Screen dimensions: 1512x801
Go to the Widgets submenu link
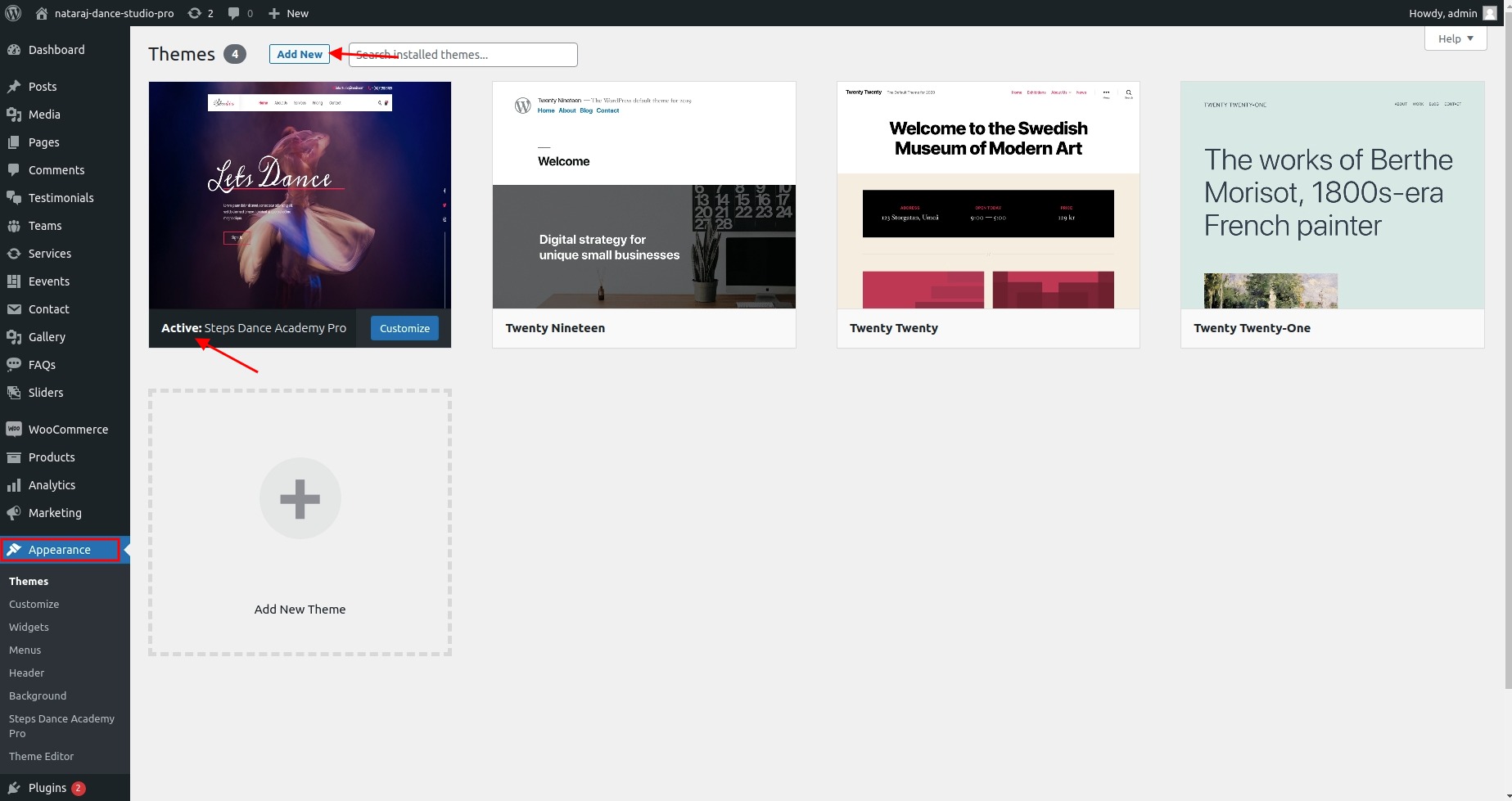[29, 627]
